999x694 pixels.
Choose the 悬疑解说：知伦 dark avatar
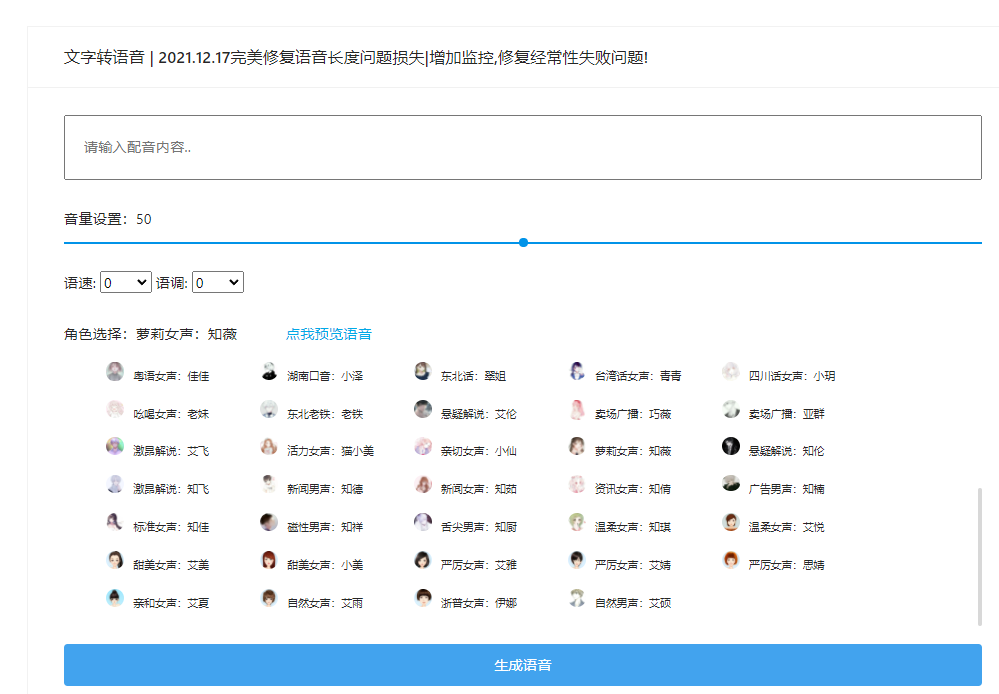pyautogui.click(x=731, y=446)
